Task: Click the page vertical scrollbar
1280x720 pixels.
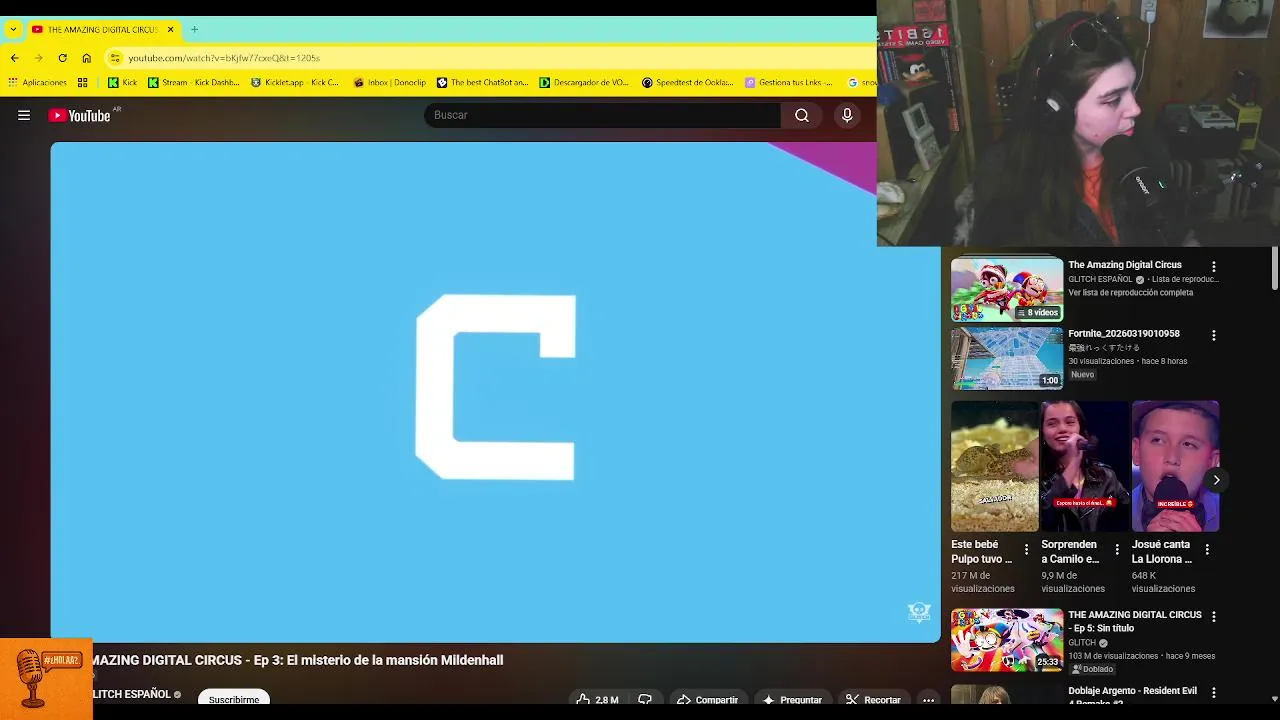Action: tap(1274, 270)
